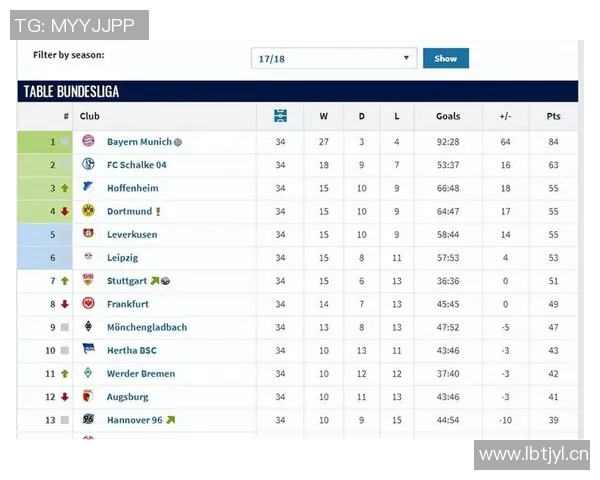Click the Werder Bremen crest icon

[88, 373]
